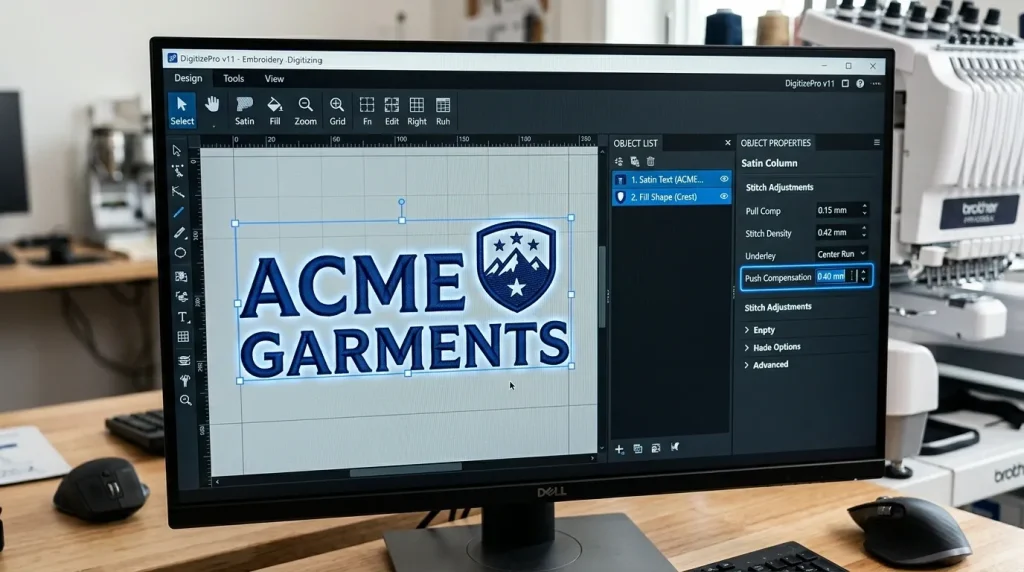The height and width of the screenshot is (572, 1024).
Task: Activate the Select arrow tool in toolbar
Action: (182, 110)
